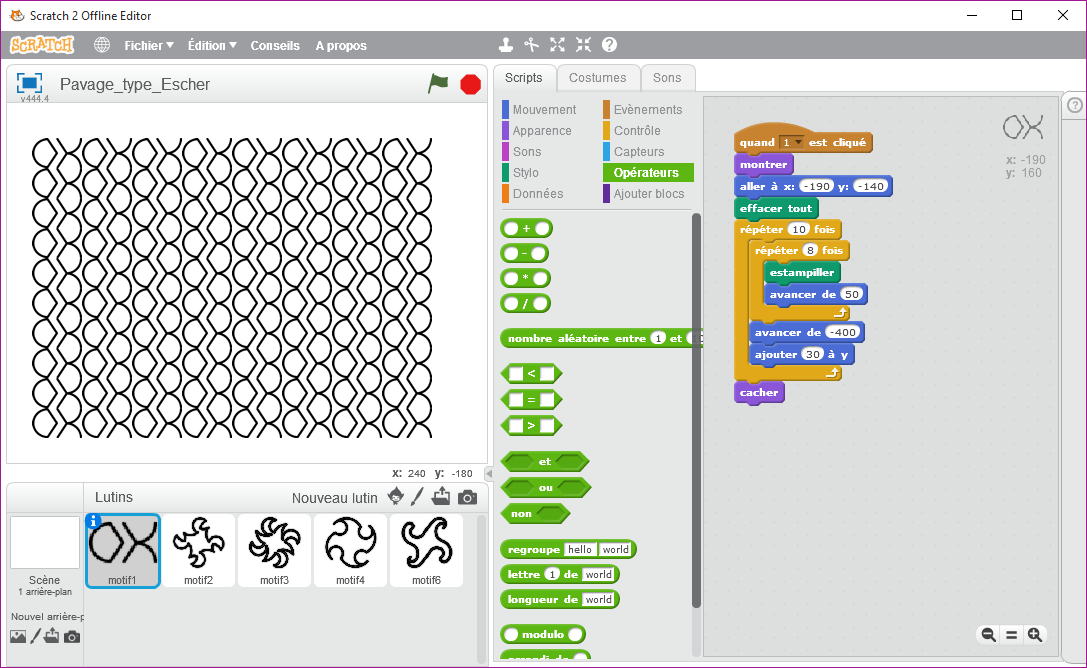Click the green flag to run
This screenshot has width=1087, height=668.
tap(438, 84)
